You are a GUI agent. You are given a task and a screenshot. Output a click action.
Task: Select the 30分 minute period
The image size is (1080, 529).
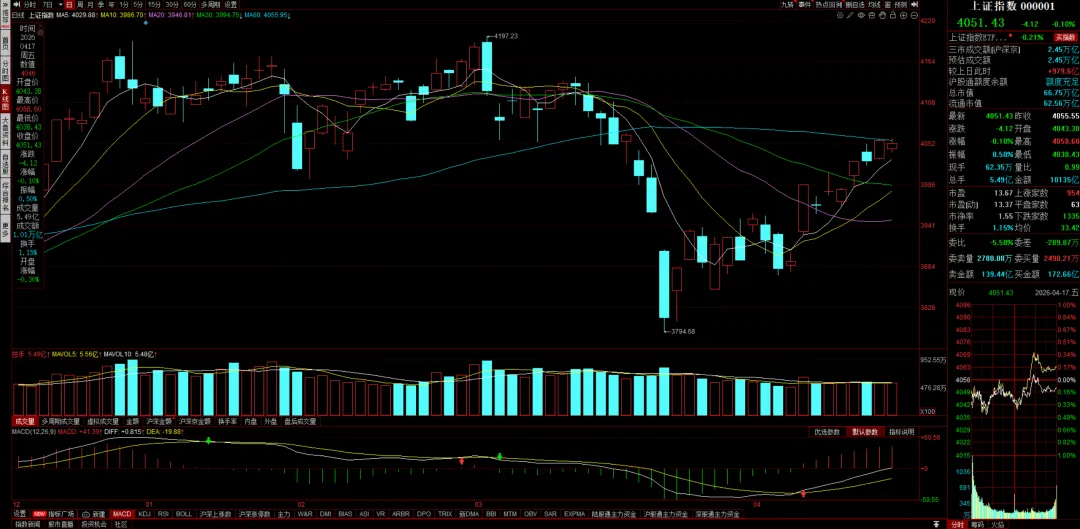point(173,5)
